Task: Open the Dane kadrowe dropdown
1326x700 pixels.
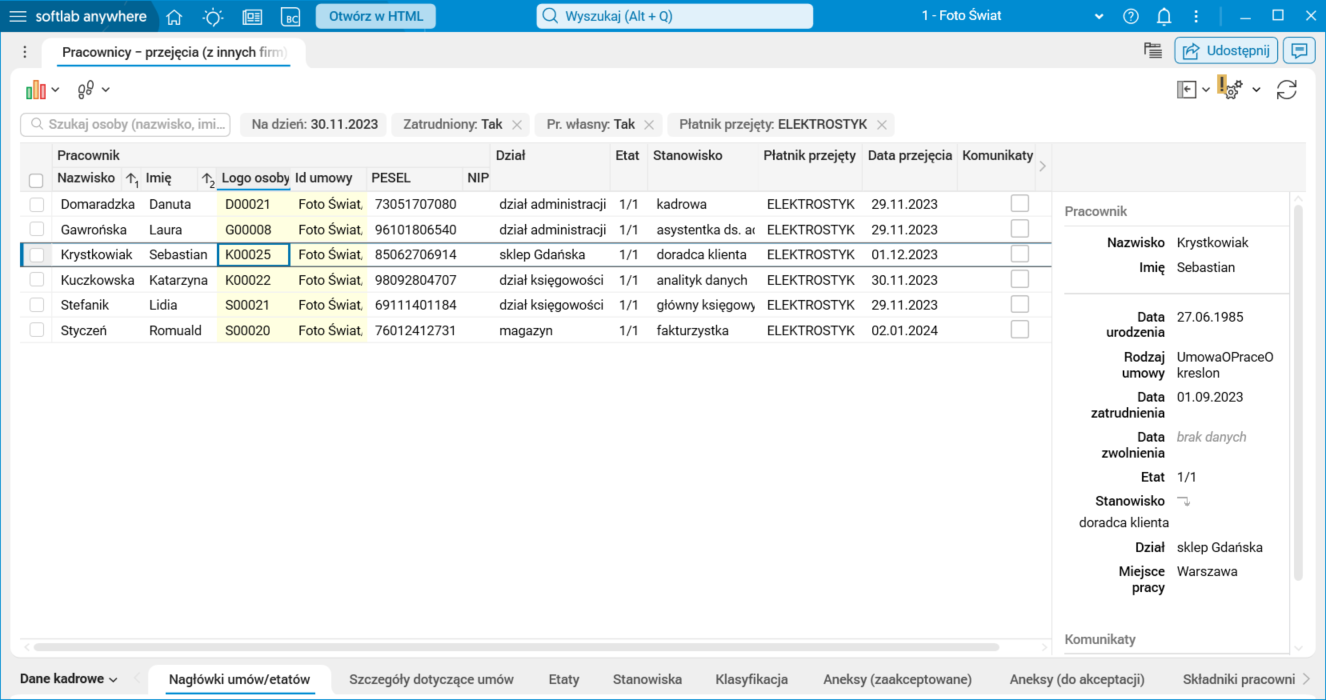Action: (69, 679)
